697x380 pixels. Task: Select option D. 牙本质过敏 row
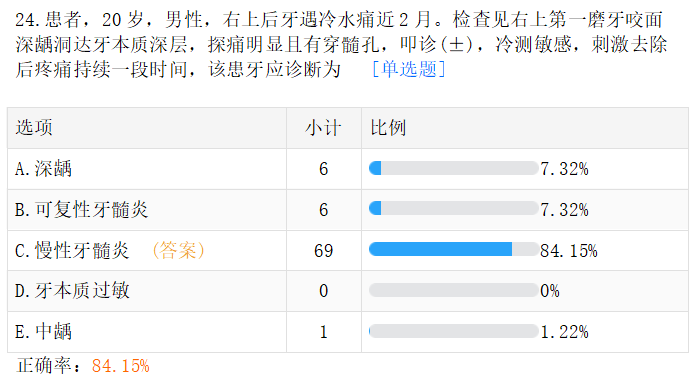[x=348, y=291]
